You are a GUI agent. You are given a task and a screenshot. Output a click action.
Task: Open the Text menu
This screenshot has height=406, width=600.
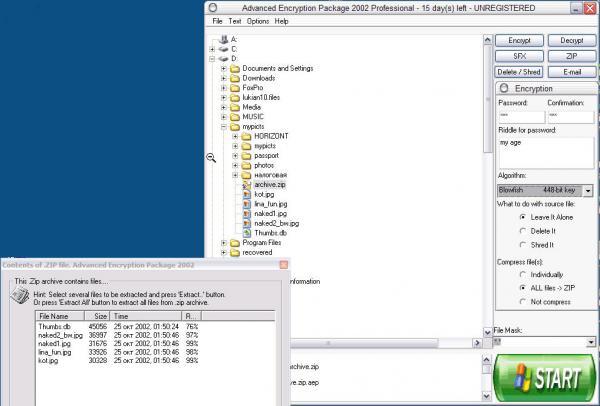tap(235, 21)
